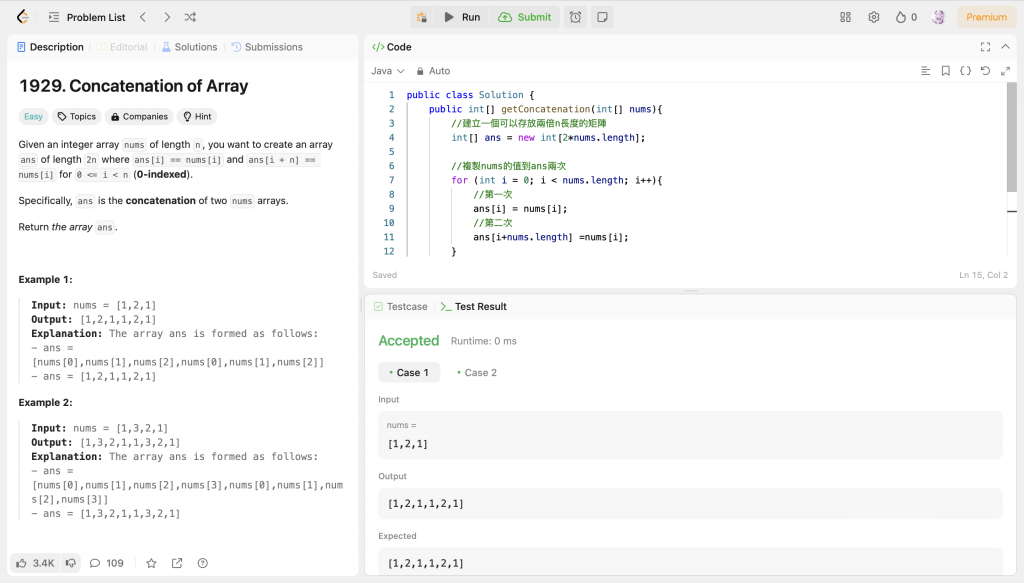
Task: Open the timer alarm clock icon
Action: [575, 17]
